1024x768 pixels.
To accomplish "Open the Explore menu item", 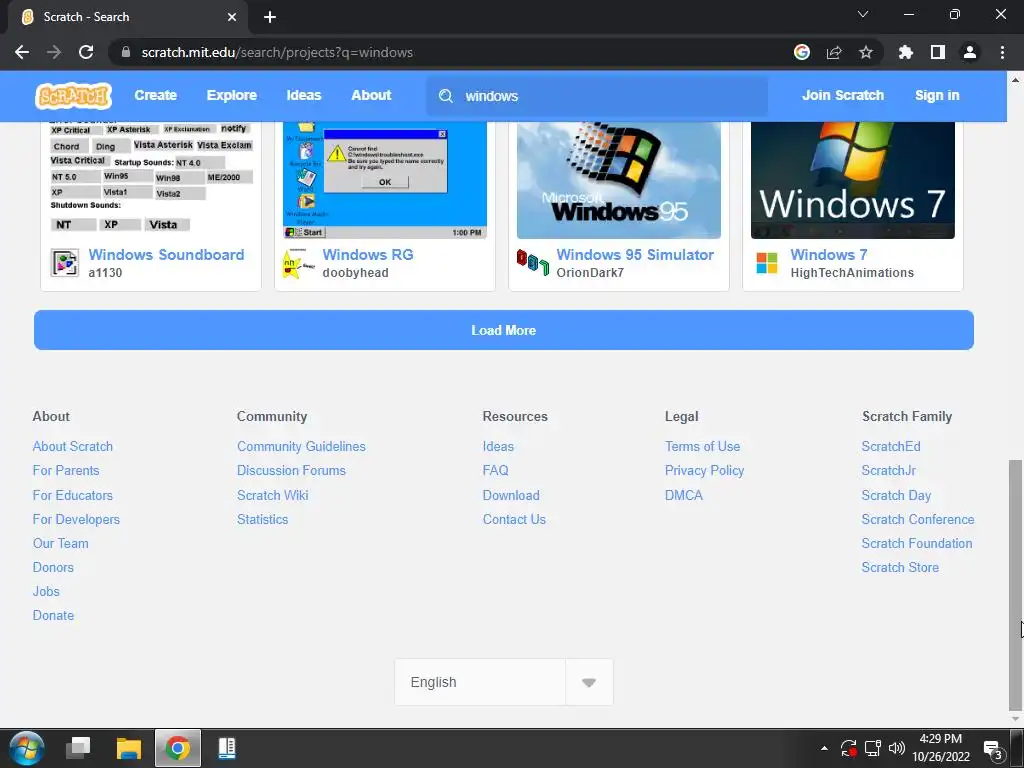I will point(232,95).
